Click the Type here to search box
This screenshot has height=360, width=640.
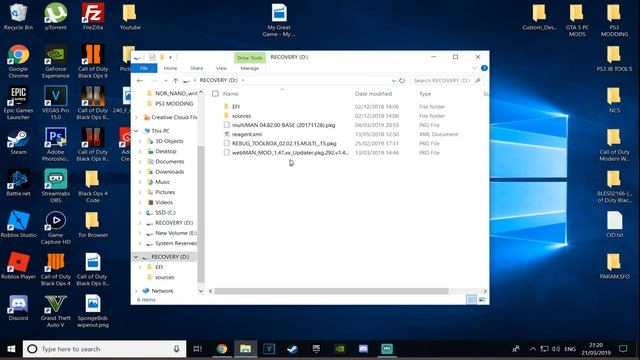[x=104, y=349]
